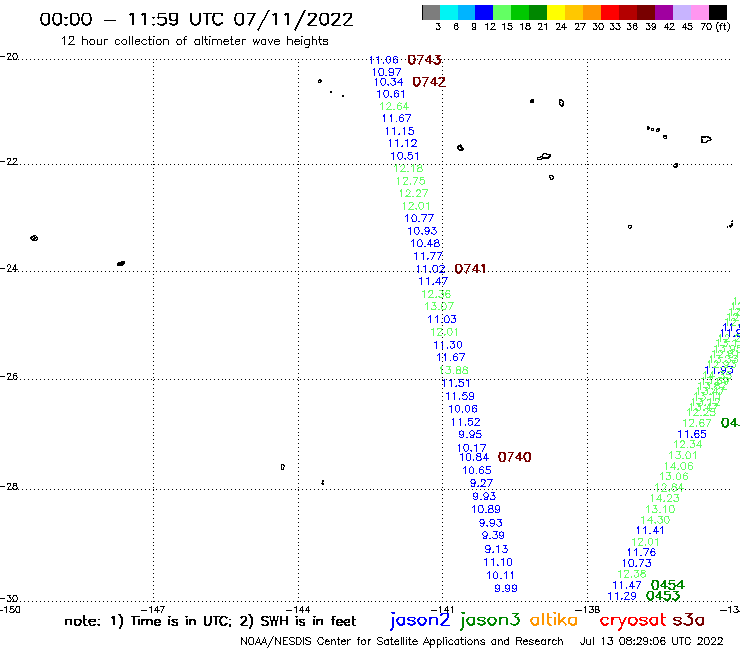Click the -147 longitude axis label
This screenshot has height=650, width=740.
tap(153, 609)
